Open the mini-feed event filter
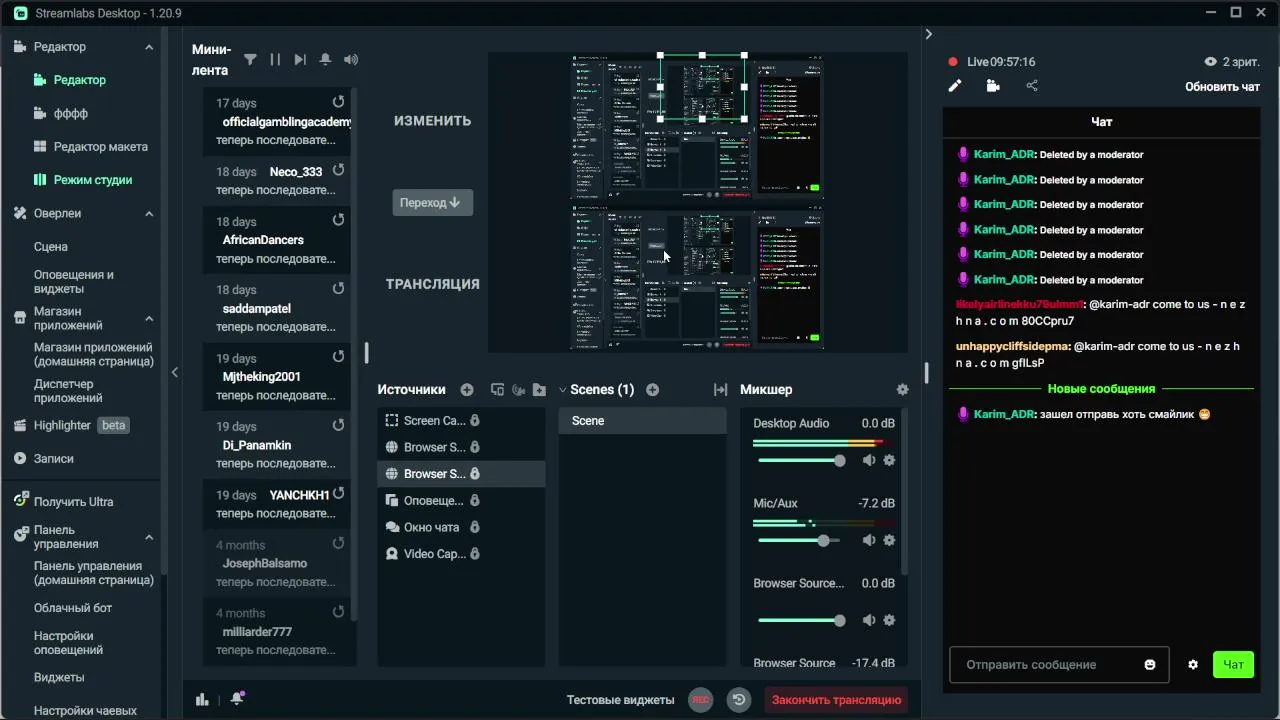 pos(250,60)
